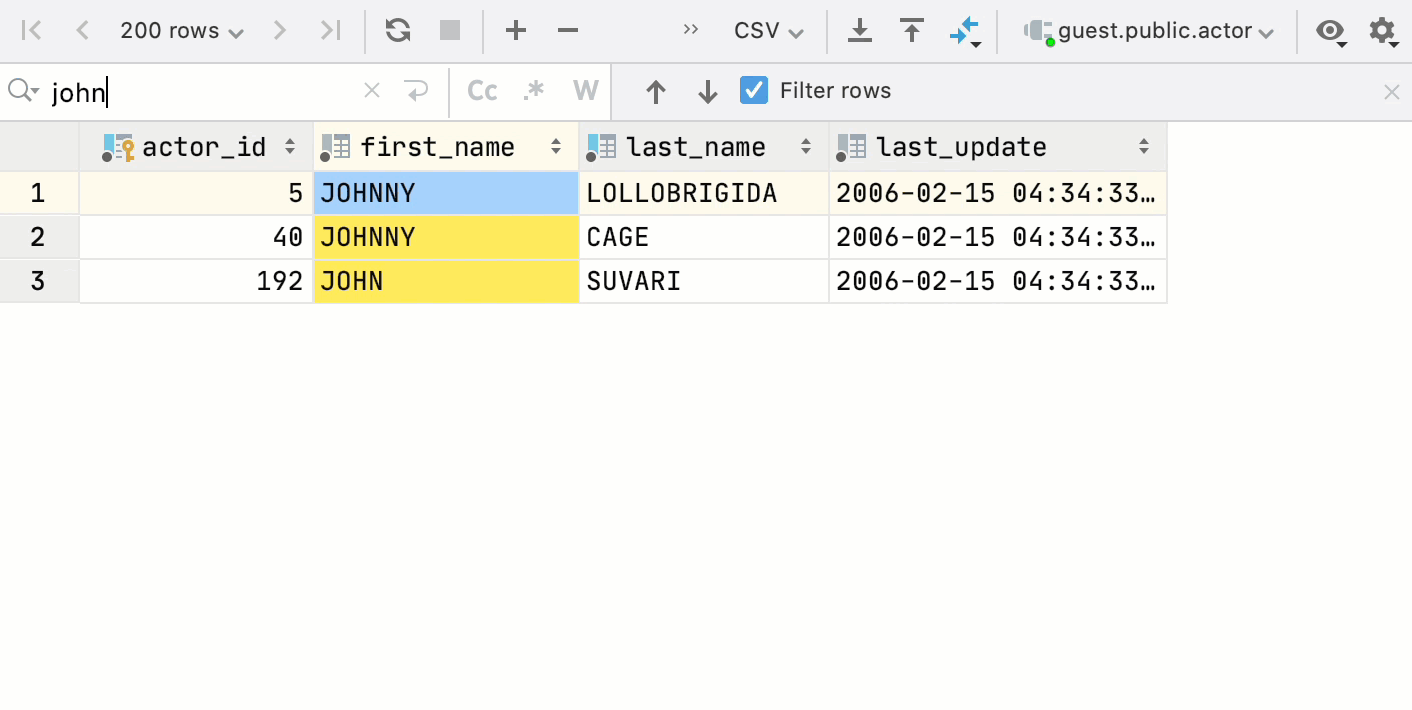This screenshot has width=1412, height=710.
Task: Add a new row to the table
Action: pyautogui.click(x=516, y=30)
